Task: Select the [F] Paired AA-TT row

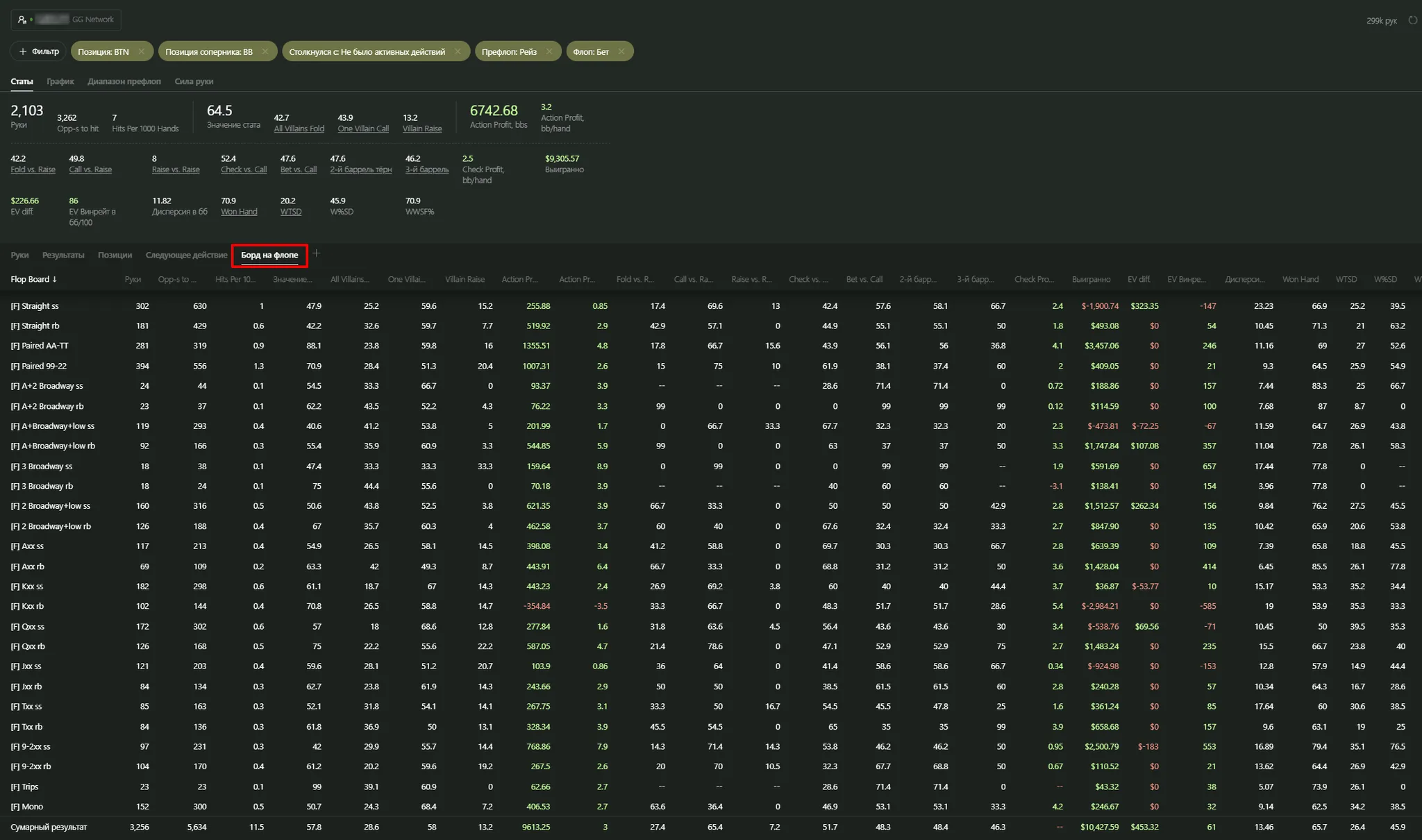Action: 40,346
